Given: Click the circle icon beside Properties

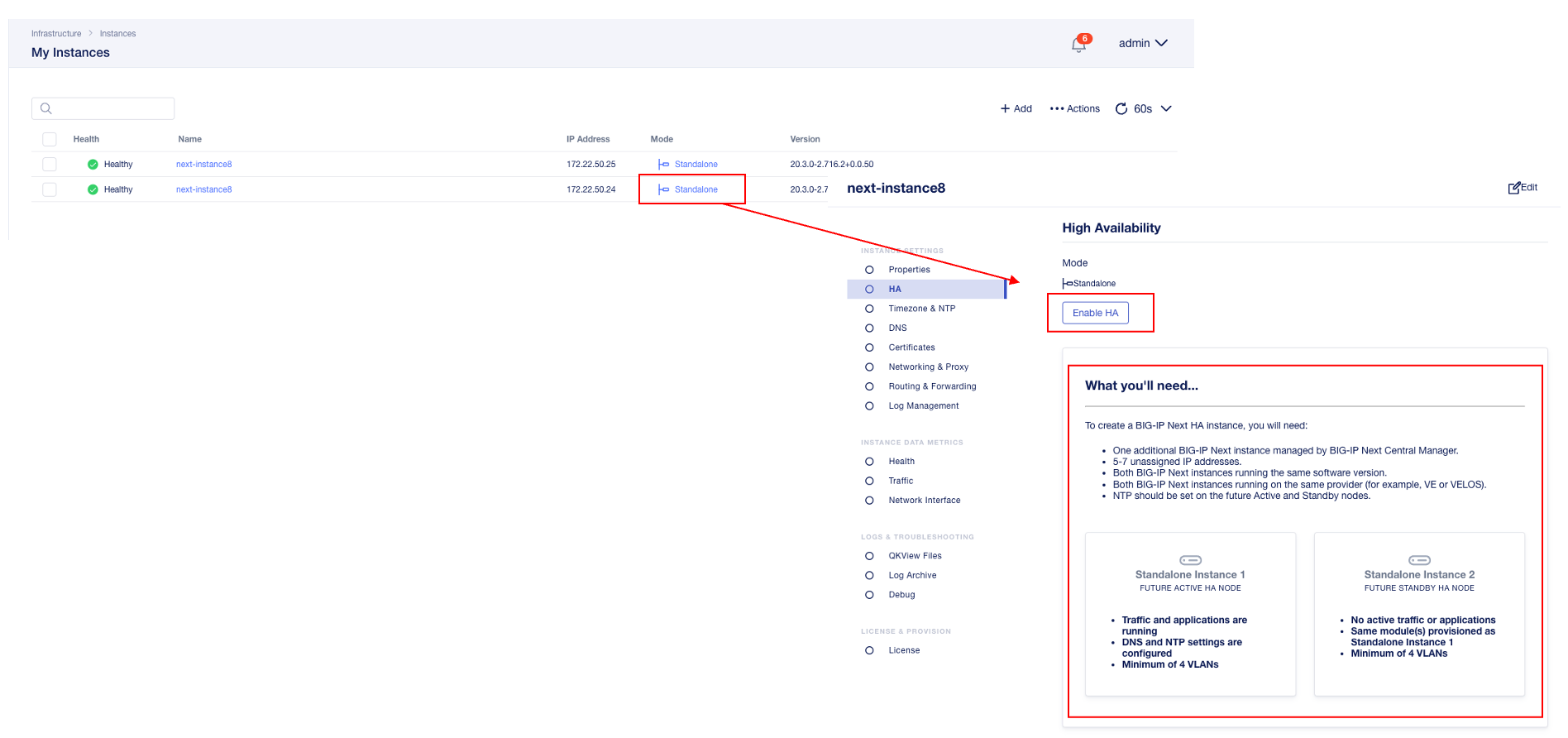Looking at the screenshot, I should pyautogui.click(x=869, y=270).
